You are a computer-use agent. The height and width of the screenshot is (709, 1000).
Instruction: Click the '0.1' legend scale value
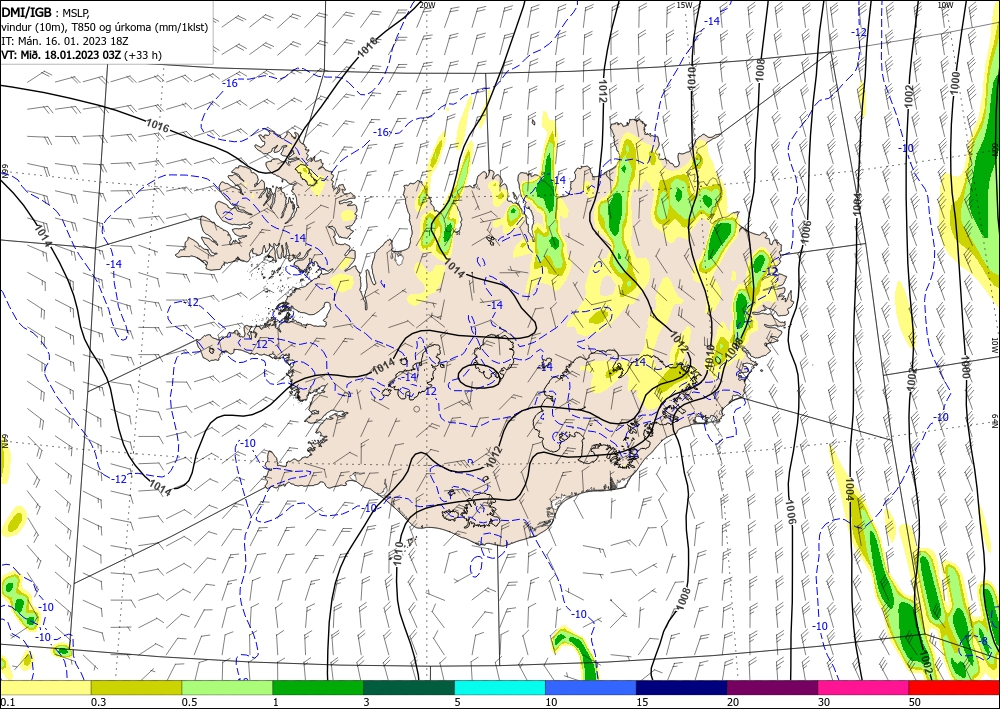click(6, 702)
